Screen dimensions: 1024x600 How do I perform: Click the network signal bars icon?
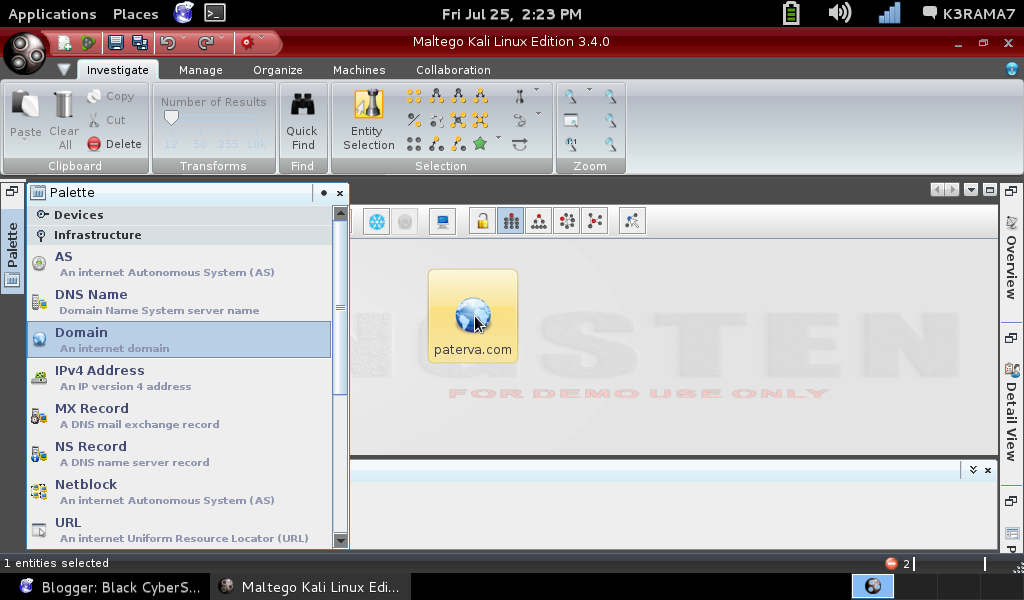[889, 13]
